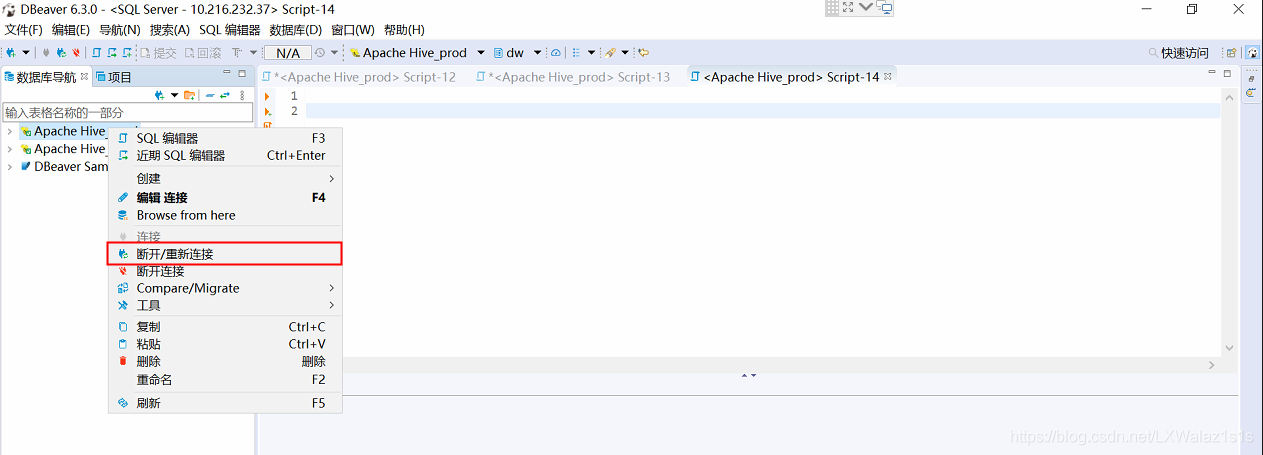The height and width of the screenshot is (455, 1263).
Task: Click the 回滚 rollback toolbar button
Action: (x=203, y=52)
